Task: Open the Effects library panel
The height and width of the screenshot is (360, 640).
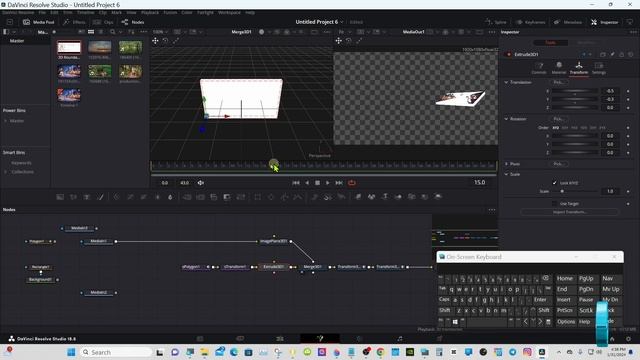Action: 74,22
